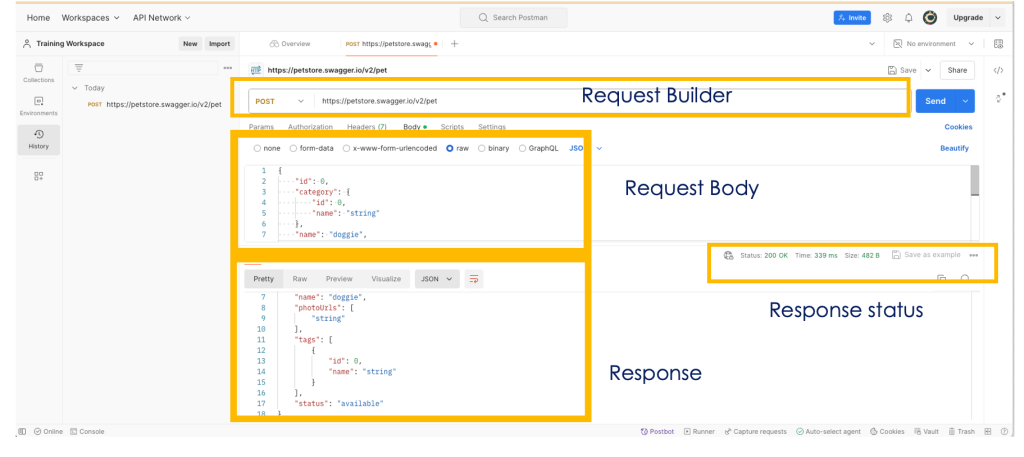Open the code snippet icon
The image size is (1024, 457).
[x=997, y=70]
